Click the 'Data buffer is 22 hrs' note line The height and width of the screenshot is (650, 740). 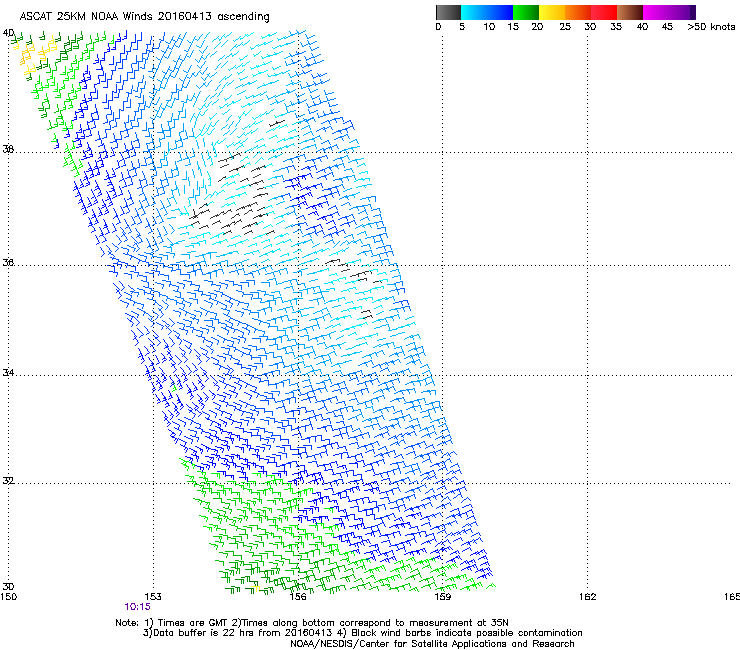362,633
